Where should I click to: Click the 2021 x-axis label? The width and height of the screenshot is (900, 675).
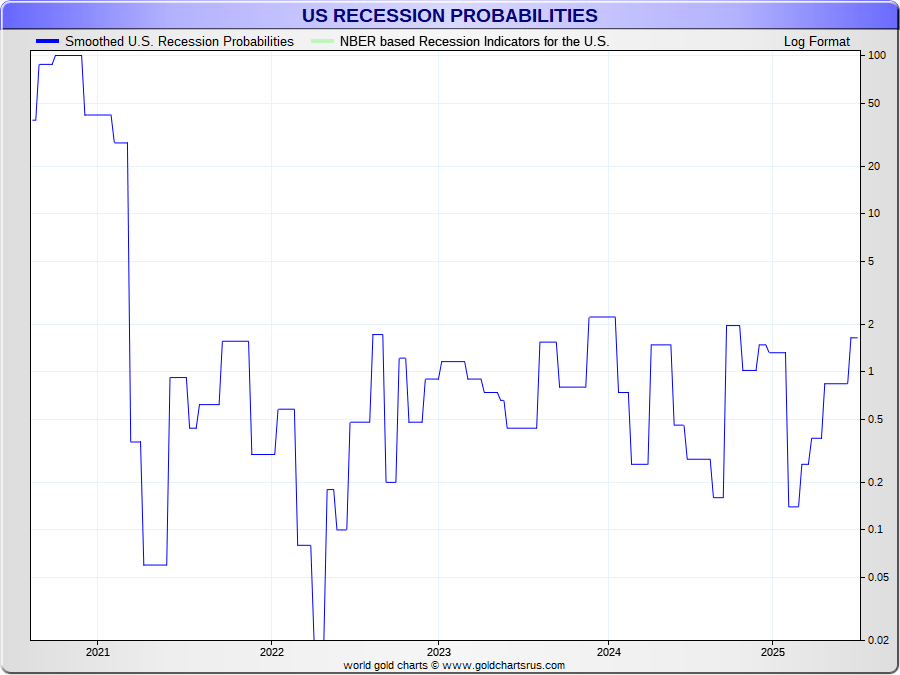[x=97, y=653]
